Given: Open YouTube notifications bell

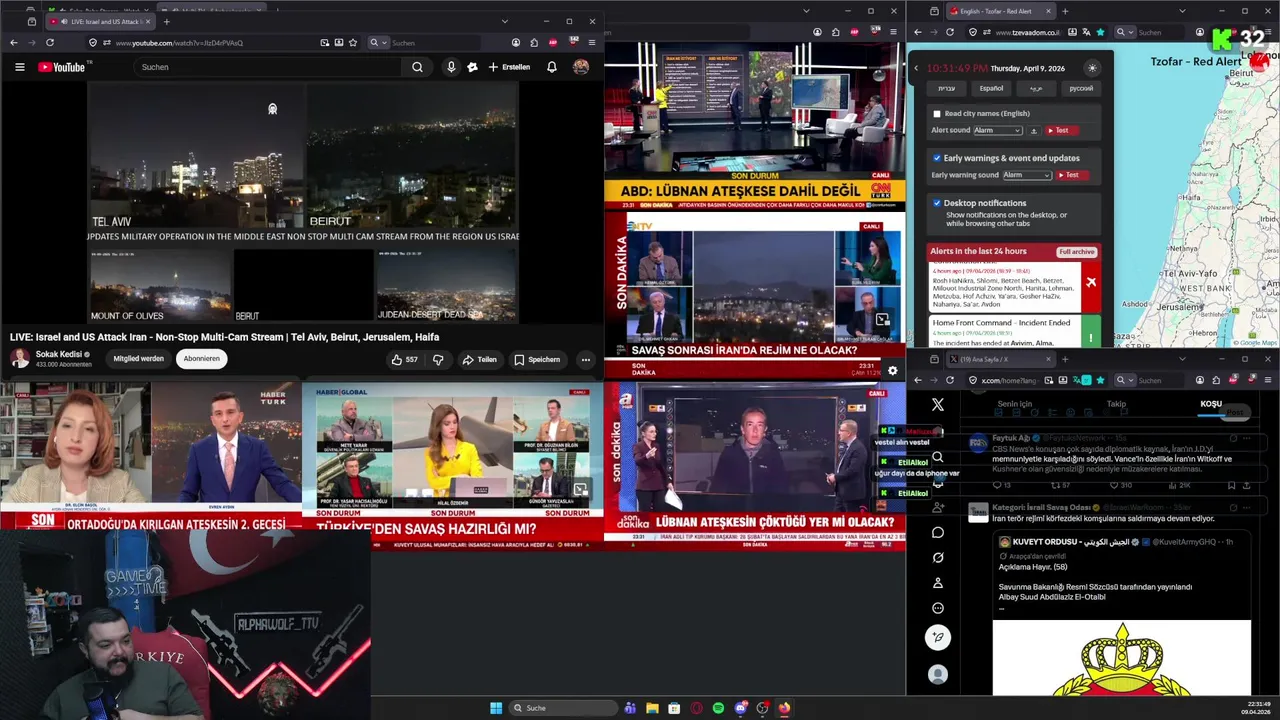Looking at the screenshot, I should point(551,67).
